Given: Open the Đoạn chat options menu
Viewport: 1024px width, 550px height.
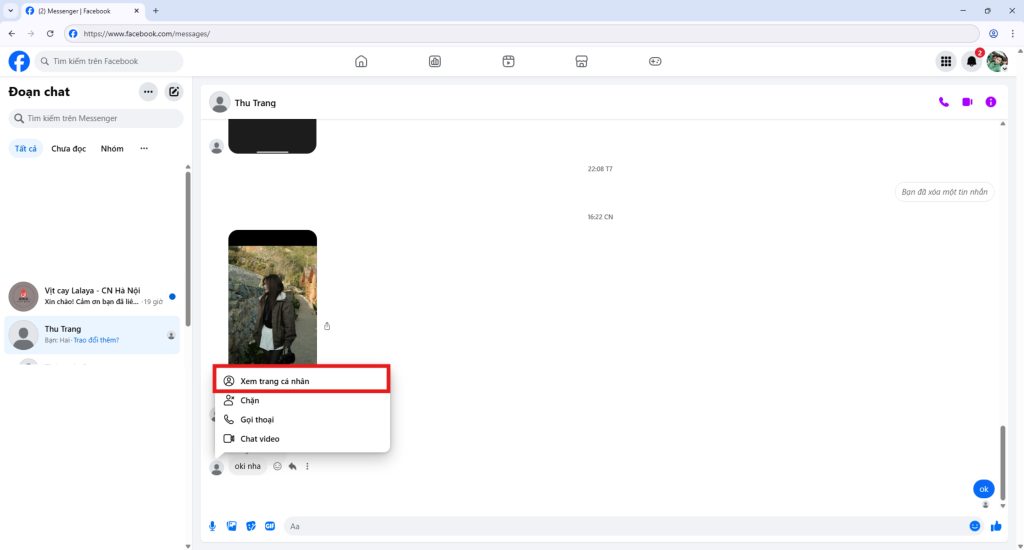Looking at the screenshot, I should point(148,92).
